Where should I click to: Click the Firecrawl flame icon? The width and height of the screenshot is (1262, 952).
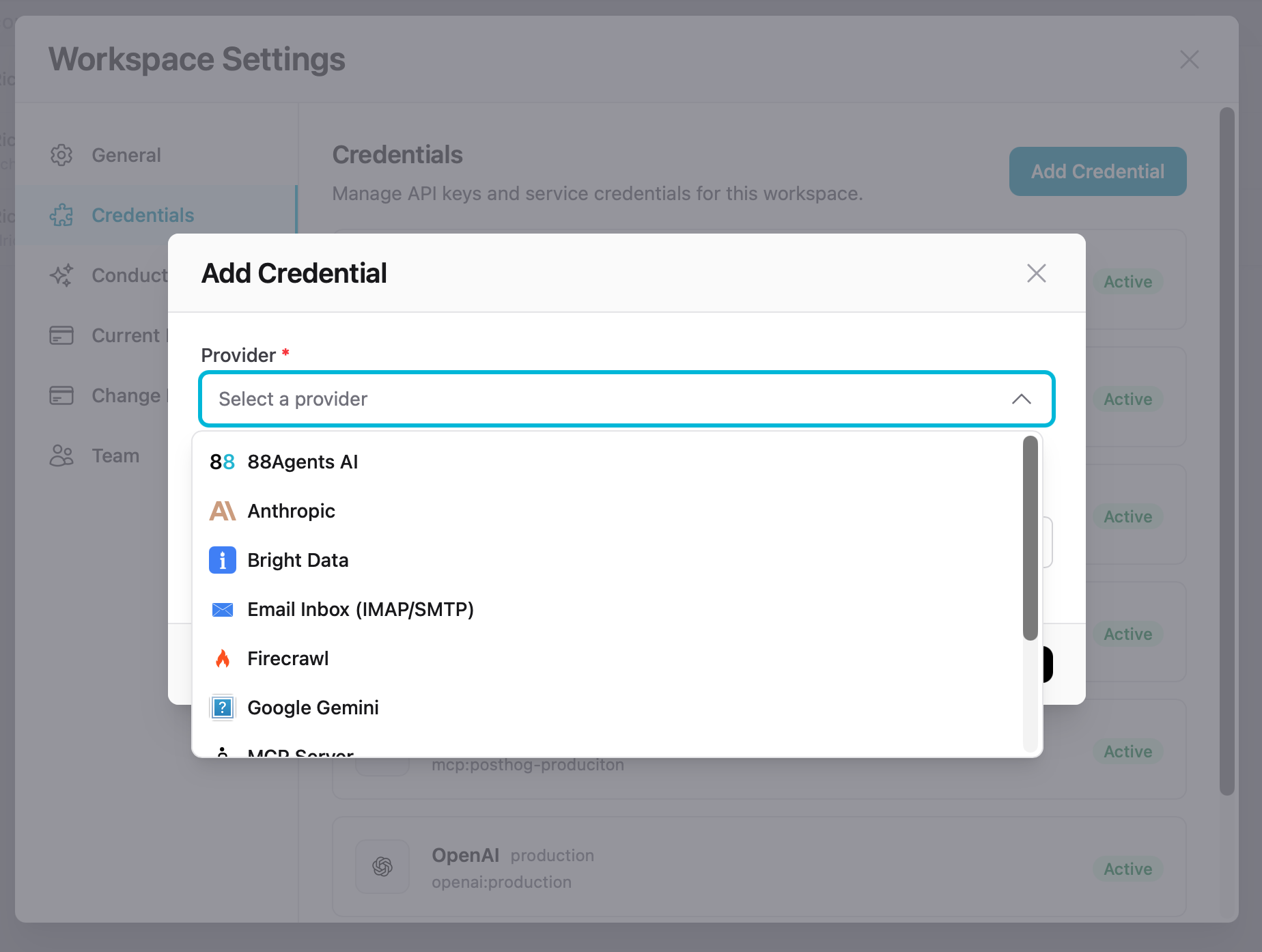coord(222,658)
